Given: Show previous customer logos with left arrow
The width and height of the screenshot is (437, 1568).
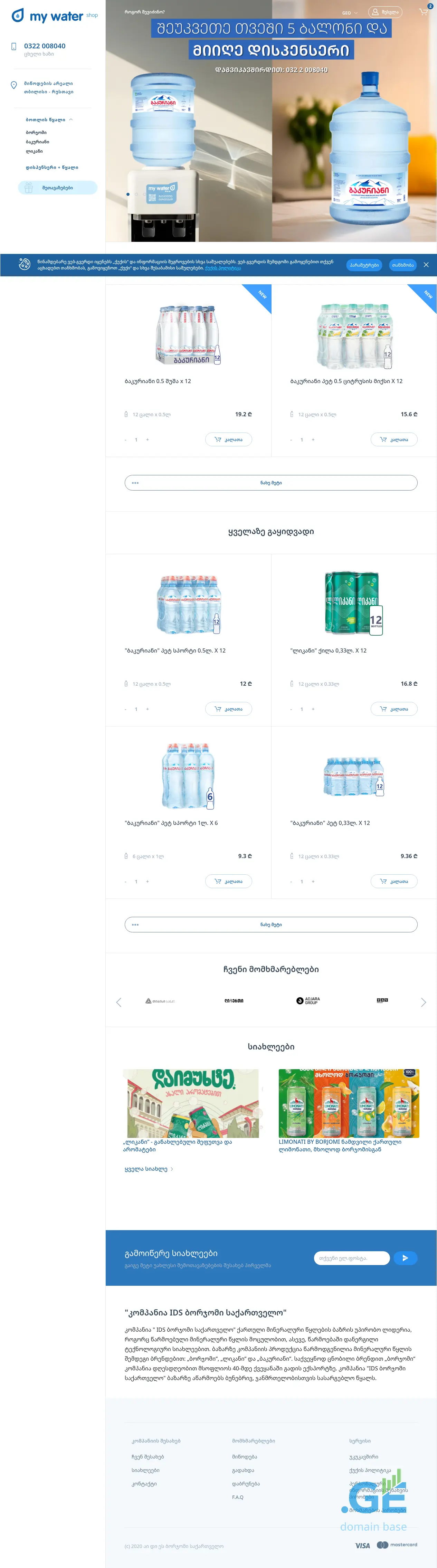Looking at the screenshot, I should 119,1002.
